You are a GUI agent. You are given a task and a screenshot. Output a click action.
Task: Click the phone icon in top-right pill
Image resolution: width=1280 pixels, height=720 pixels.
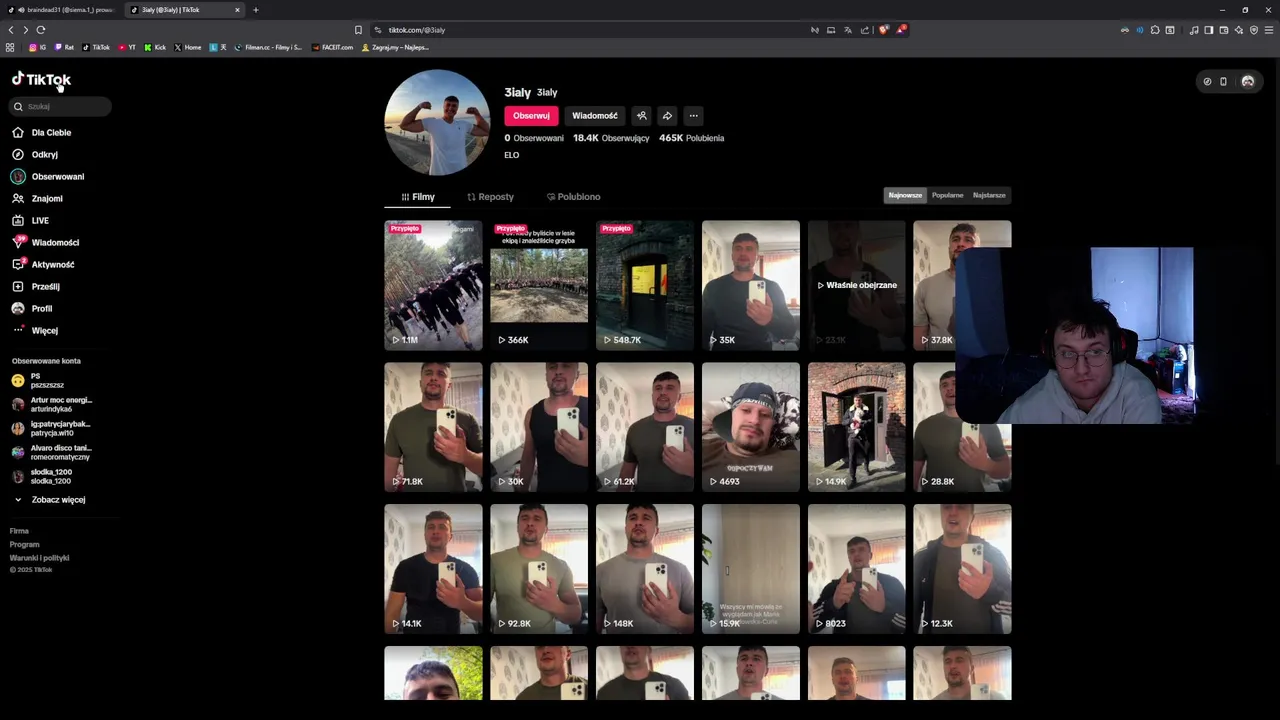(x=1223, y=81)
